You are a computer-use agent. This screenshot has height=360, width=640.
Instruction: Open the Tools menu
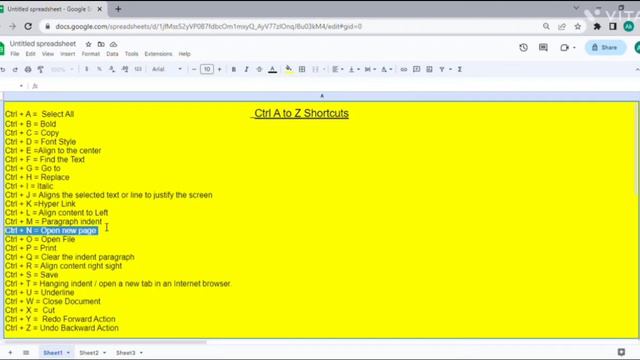coord(131,54)
